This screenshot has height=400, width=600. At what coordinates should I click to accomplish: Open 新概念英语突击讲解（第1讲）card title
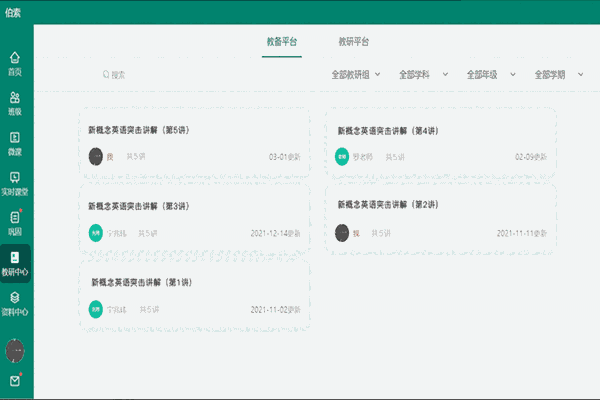[142, 282]
